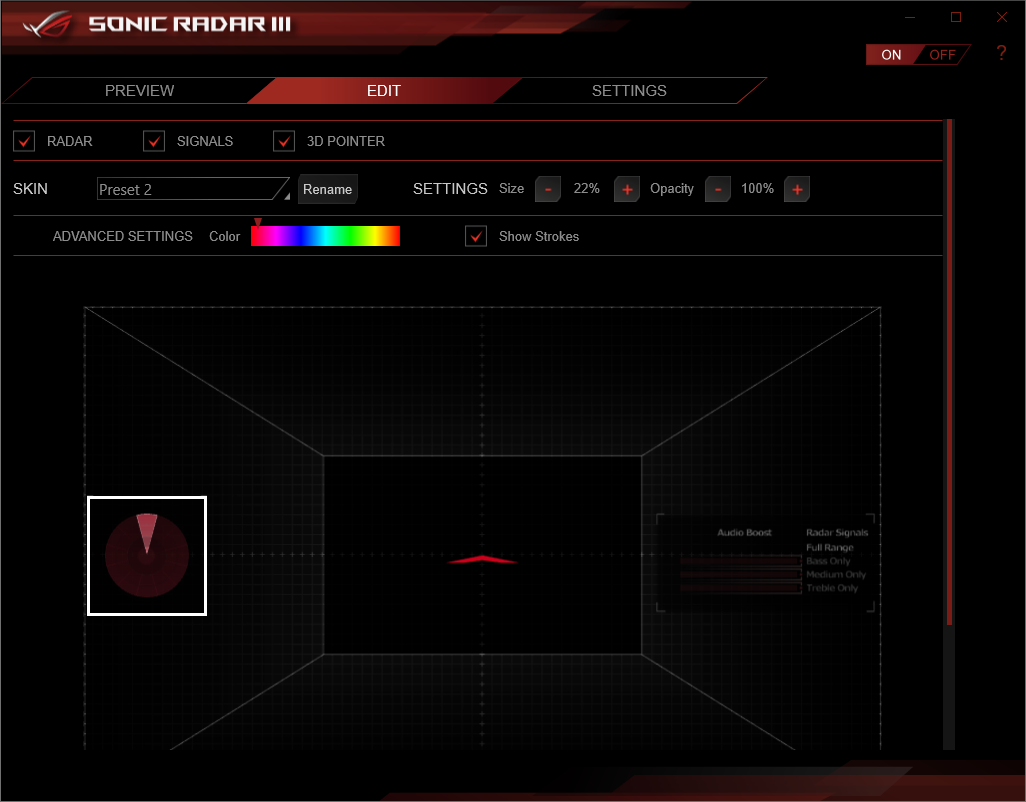
Task: Click the Radar Signals label in the overlay
Action: point(838,532)
